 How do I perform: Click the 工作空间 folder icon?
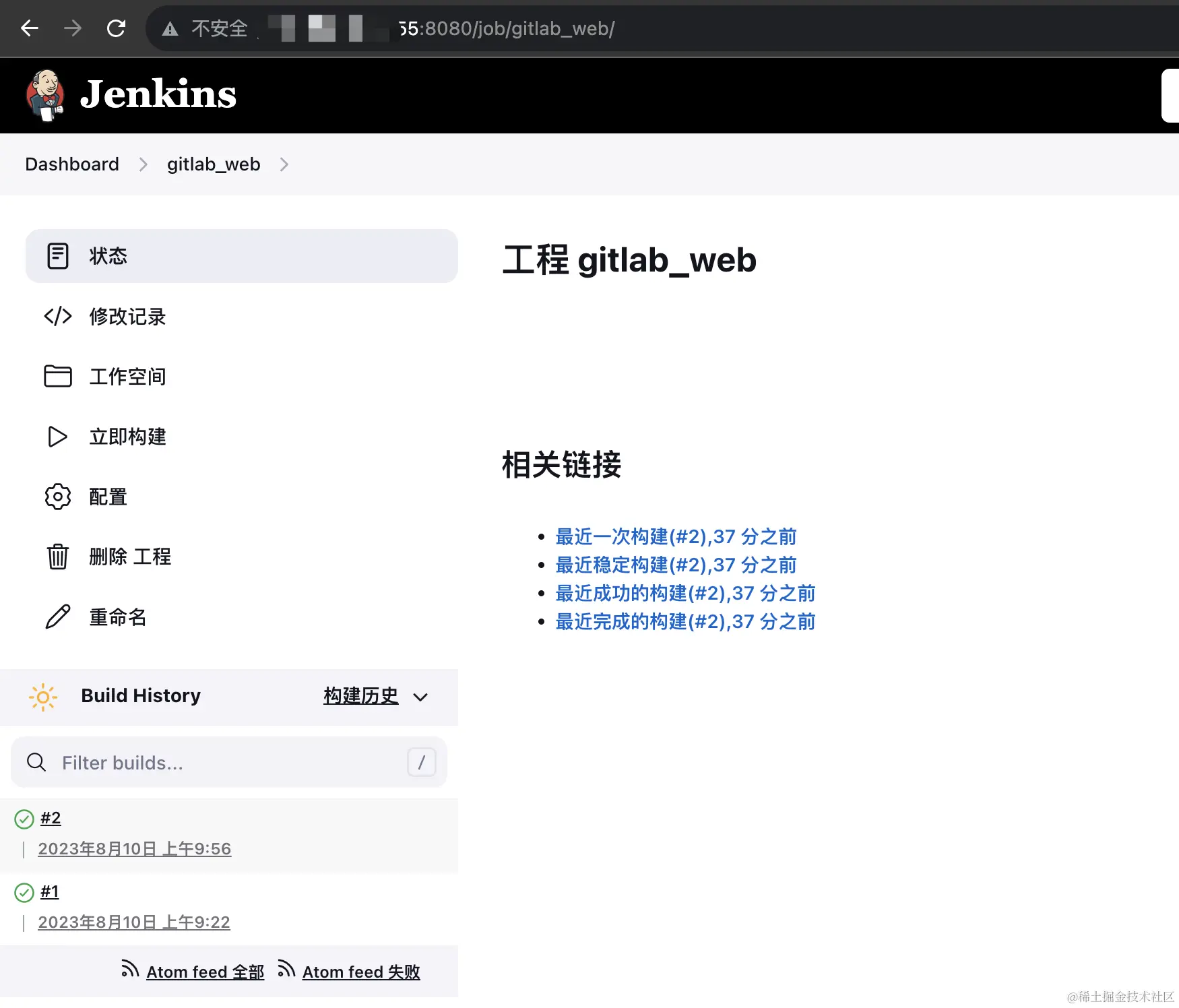(58, 376)
